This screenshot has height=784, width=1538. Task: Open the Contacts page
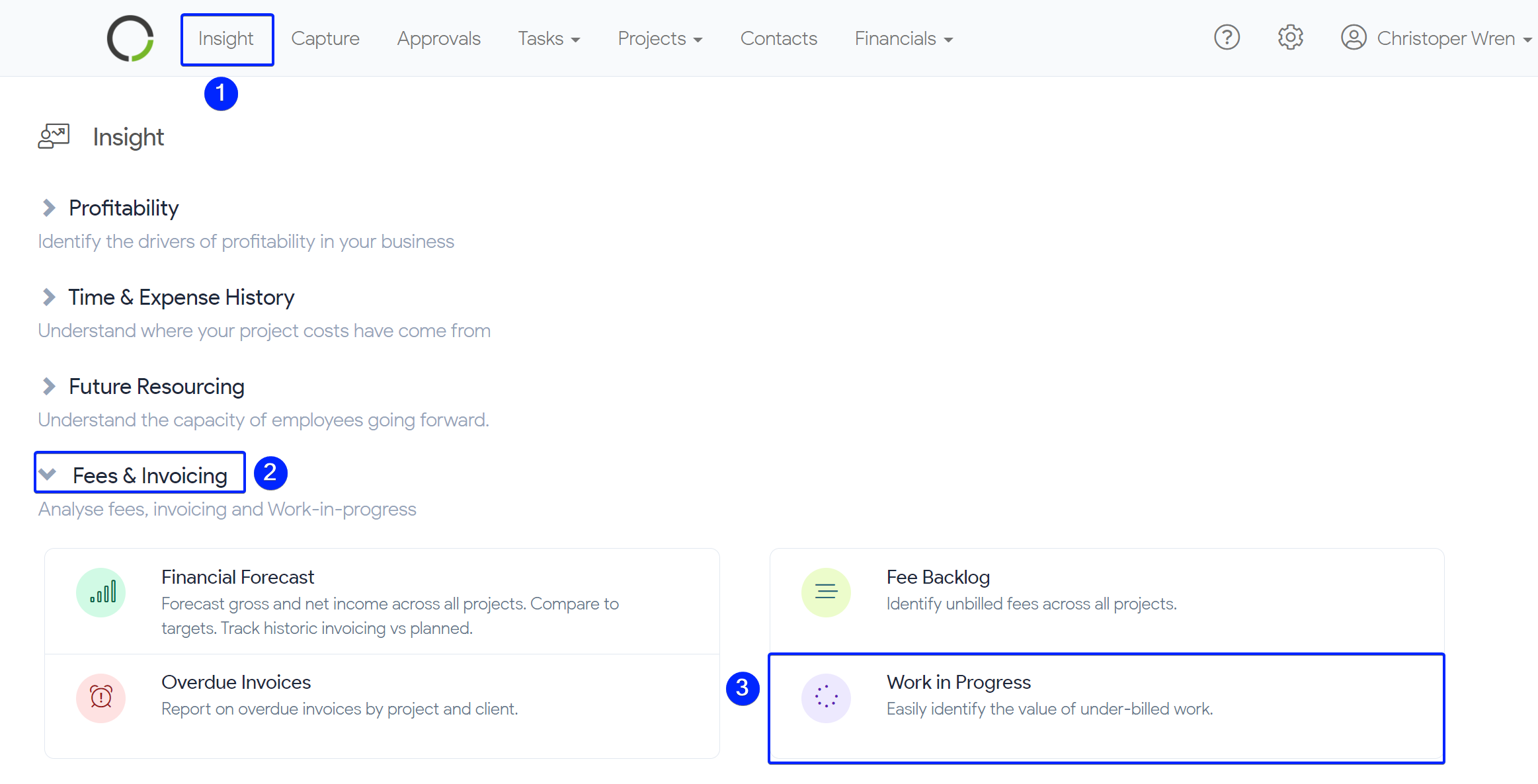[x=778, y=39]
